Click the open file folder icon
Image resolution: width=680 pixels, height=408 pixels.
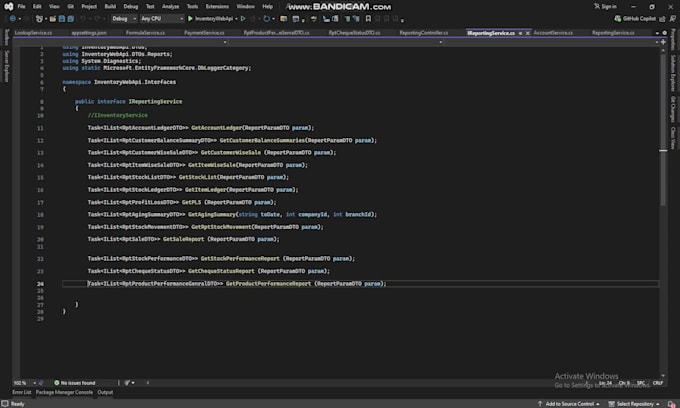(x=53, y=19)
